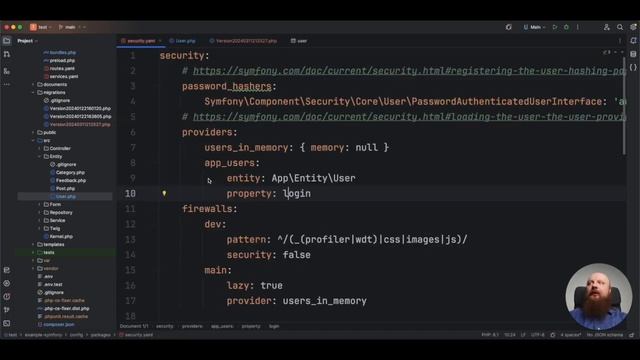Open the test project dropdown in title bar

[x=41, y=27]
